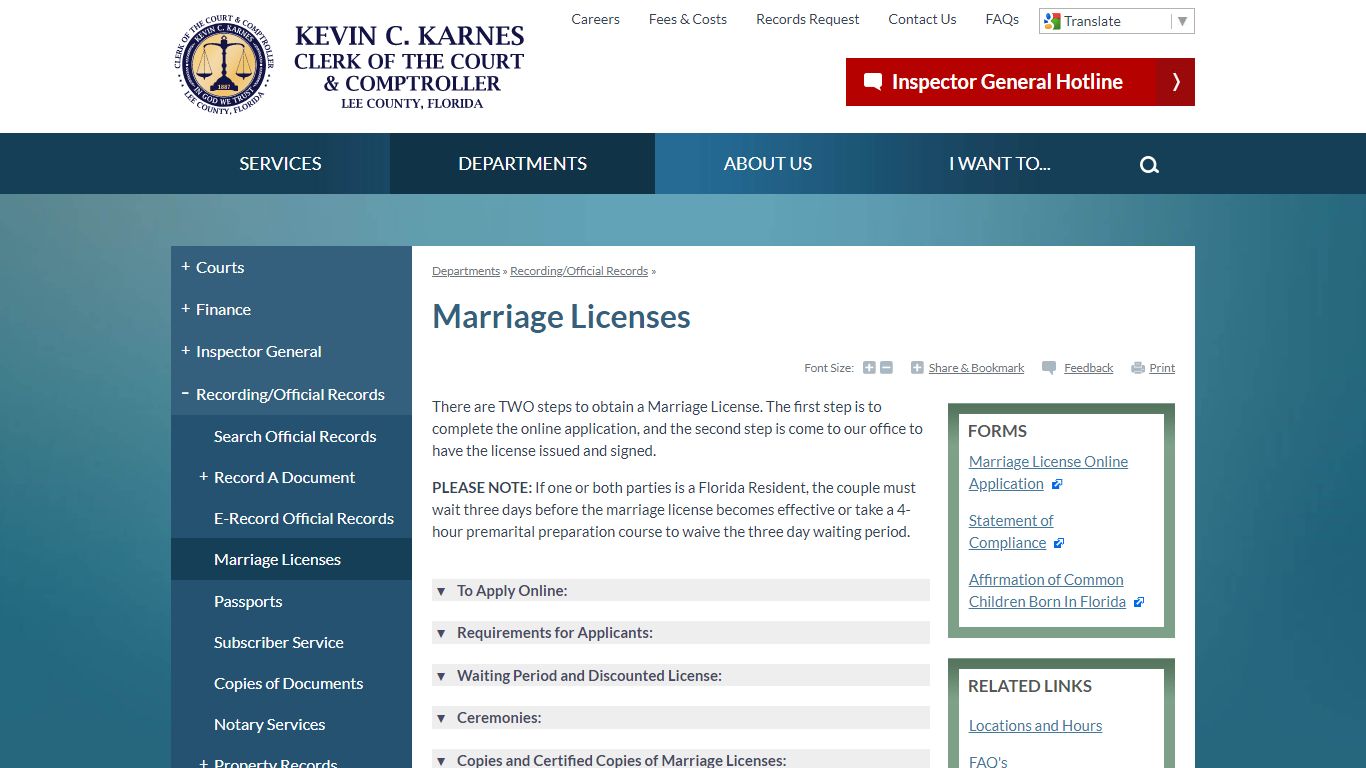This screenshot has height=768, width=1366.
Task: Open Subscriber Service sidebar page
Action: tap(279, 642)
